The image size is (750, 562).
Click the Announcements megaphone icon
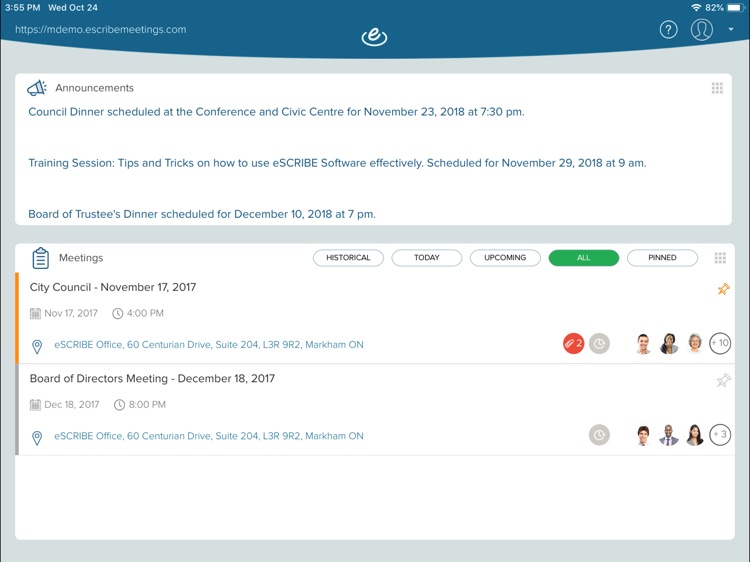[37, 88]
